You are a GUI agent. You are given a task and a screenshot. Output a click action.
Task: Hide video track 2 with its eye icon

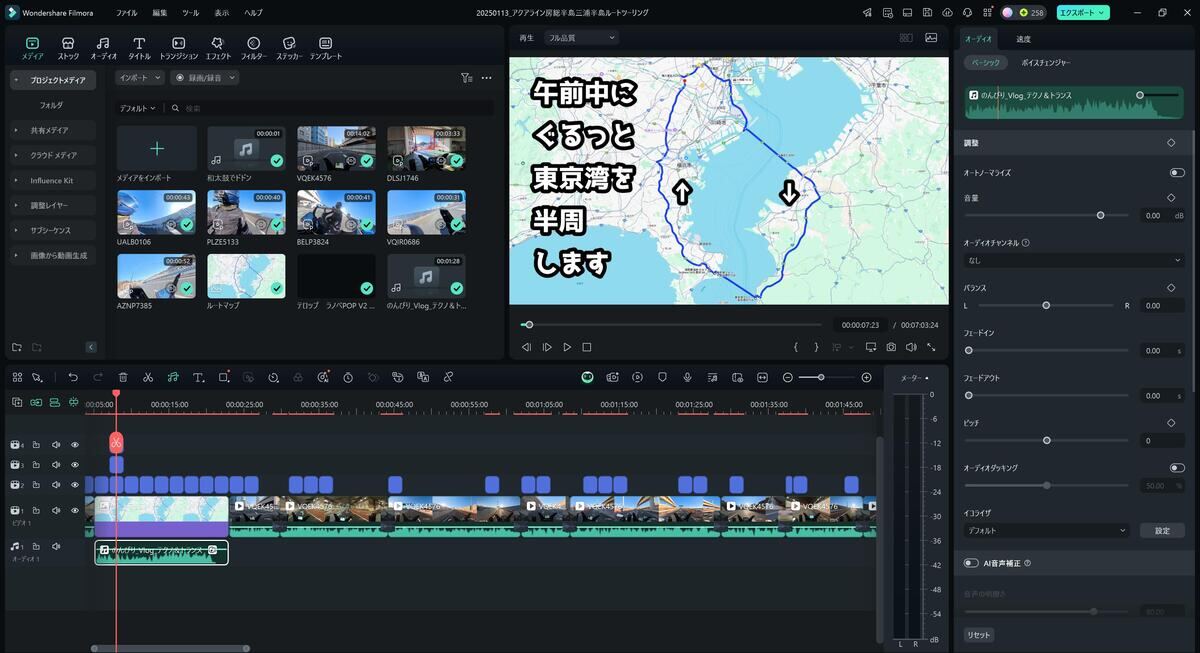74,485
